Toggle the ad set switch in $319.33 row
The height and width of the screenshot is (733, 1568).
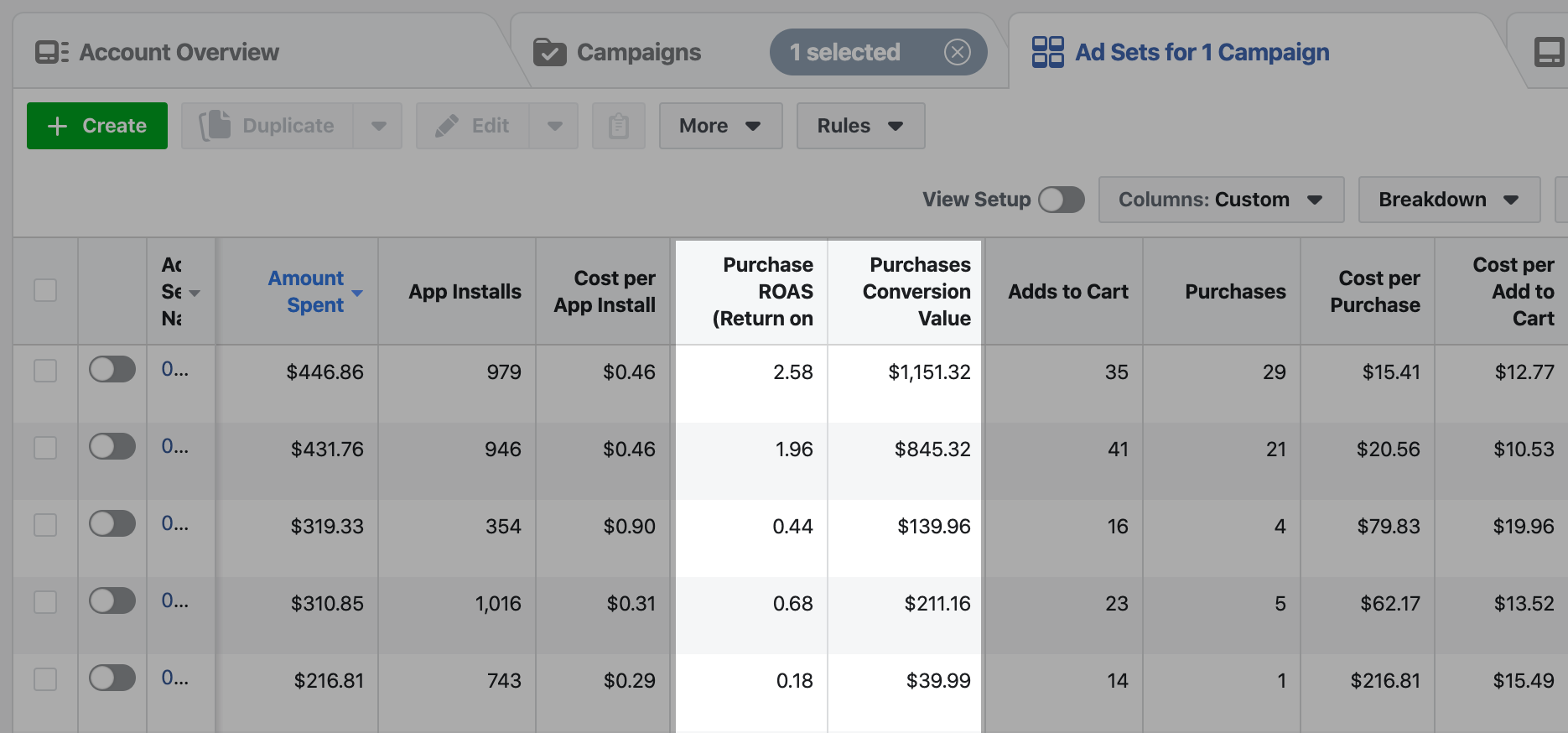pos(112,523)
